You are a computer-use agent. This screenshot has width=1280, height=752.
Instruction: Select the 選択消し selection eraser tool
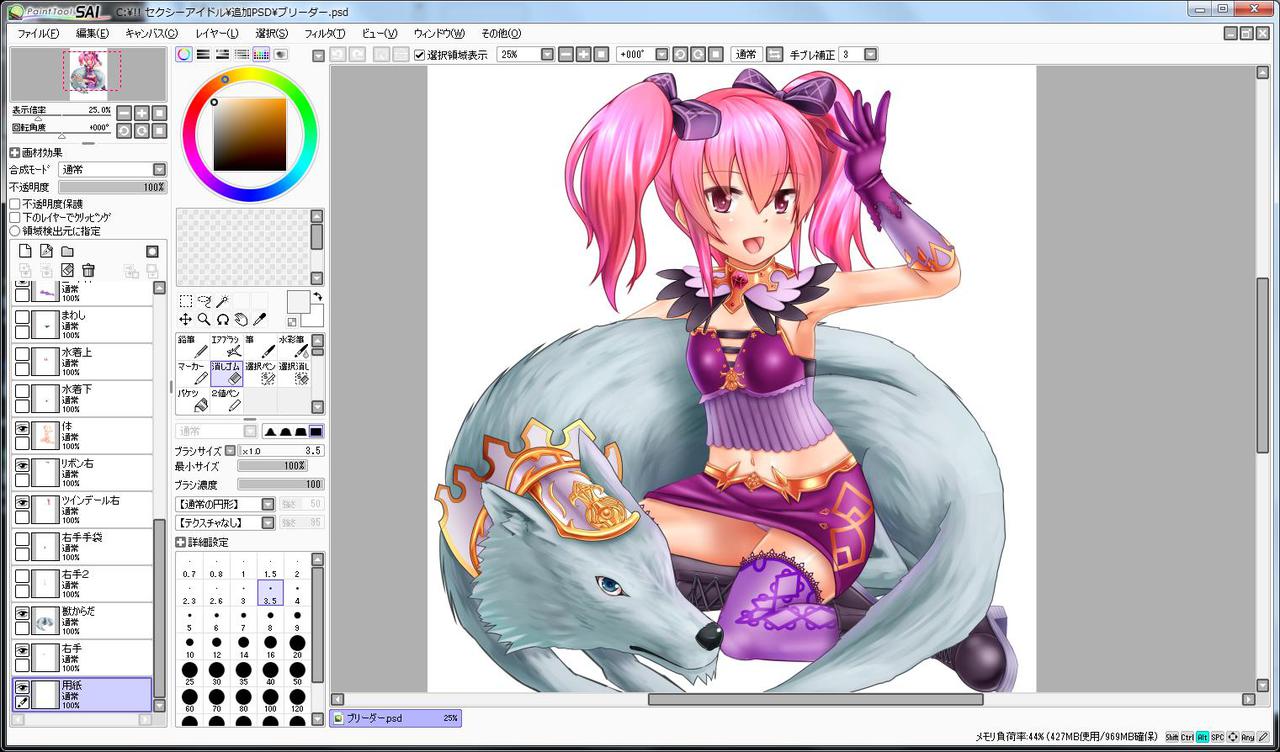[292, 373]
